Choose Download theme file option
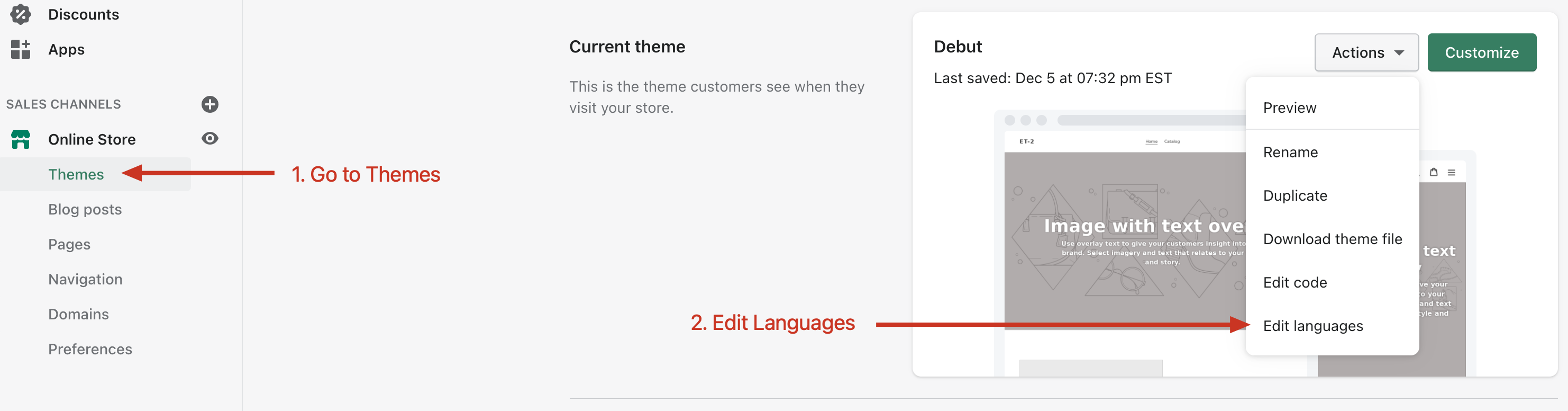 1333,239
